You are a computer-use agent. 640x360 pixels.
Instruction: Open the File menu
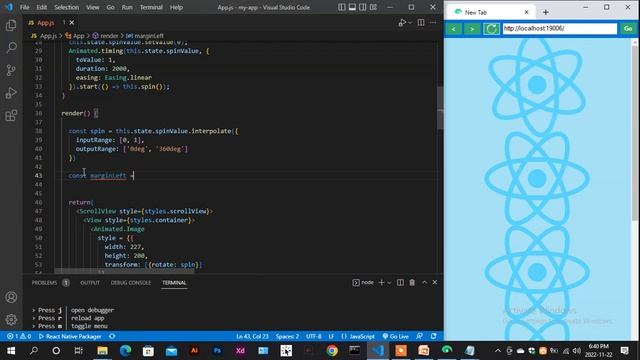coord(24,7)
